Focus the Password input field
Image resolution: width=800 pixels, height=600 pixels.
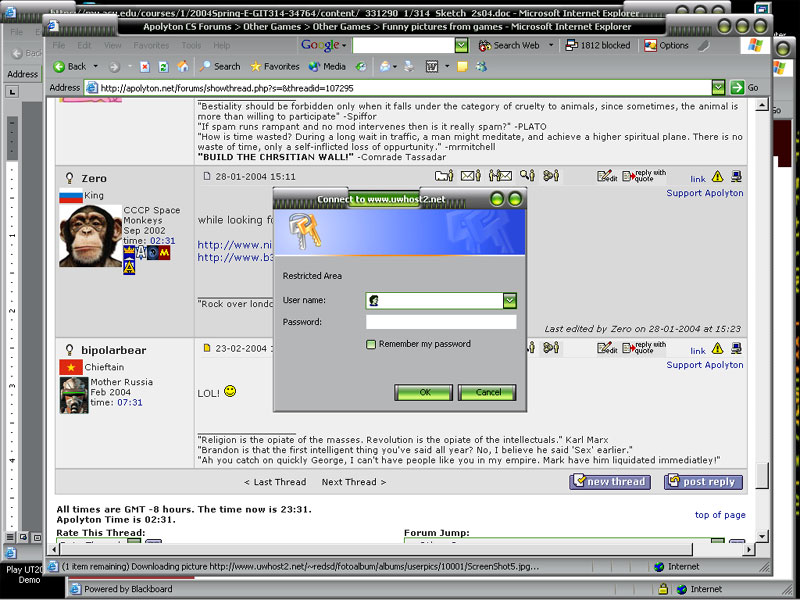pyautogui.click(x=440, y=322)
